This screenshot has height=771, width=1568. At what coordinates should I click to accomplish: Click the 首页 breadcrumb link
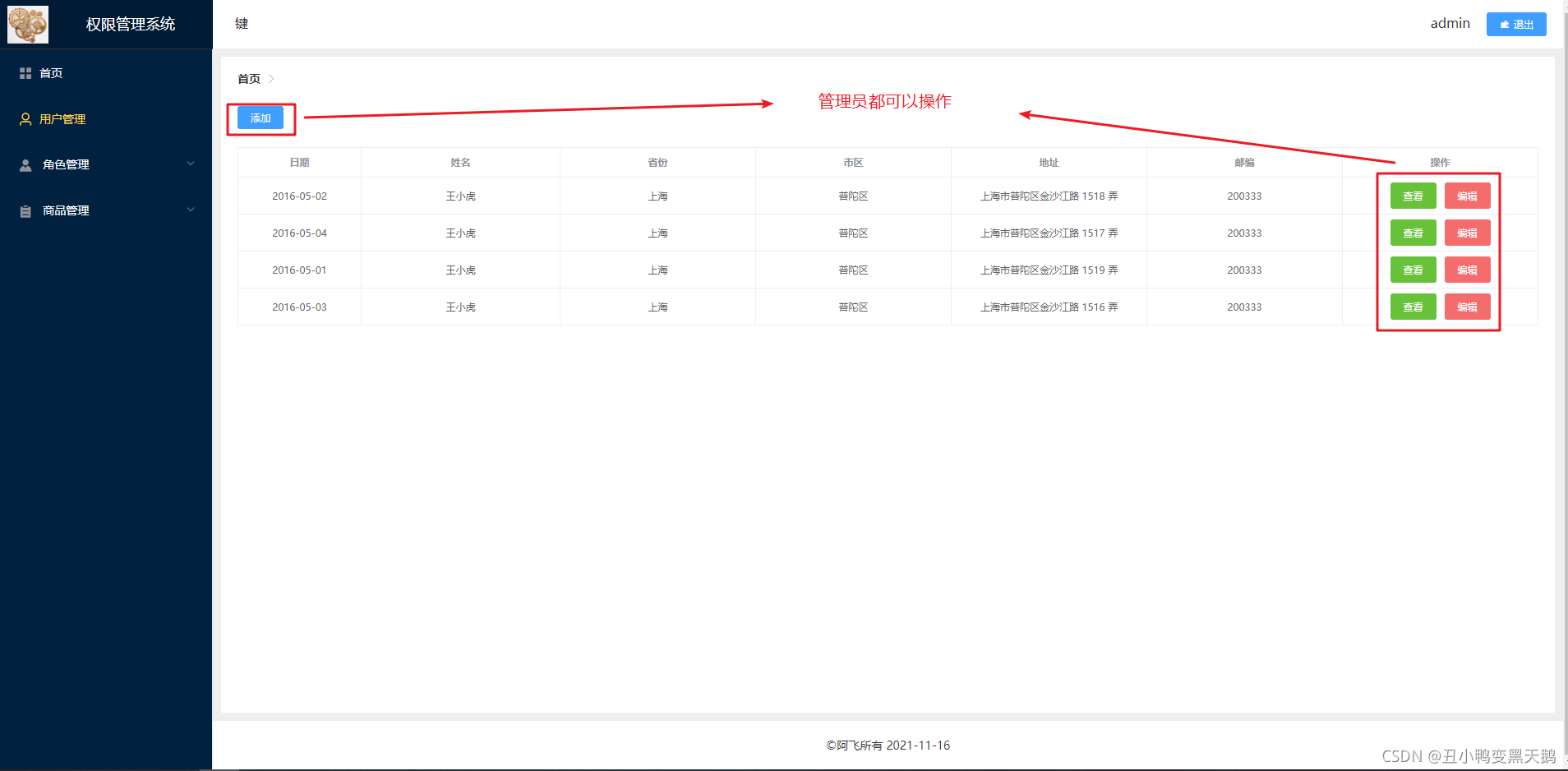pyautogui.click(x=249, y=79)
